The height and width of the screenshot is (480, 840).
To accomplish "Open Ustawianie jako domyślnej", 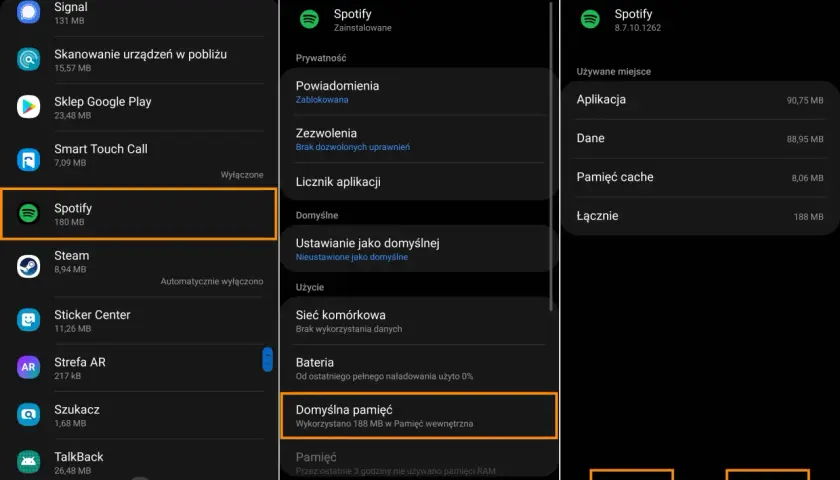I will click(x=419, y=249).
